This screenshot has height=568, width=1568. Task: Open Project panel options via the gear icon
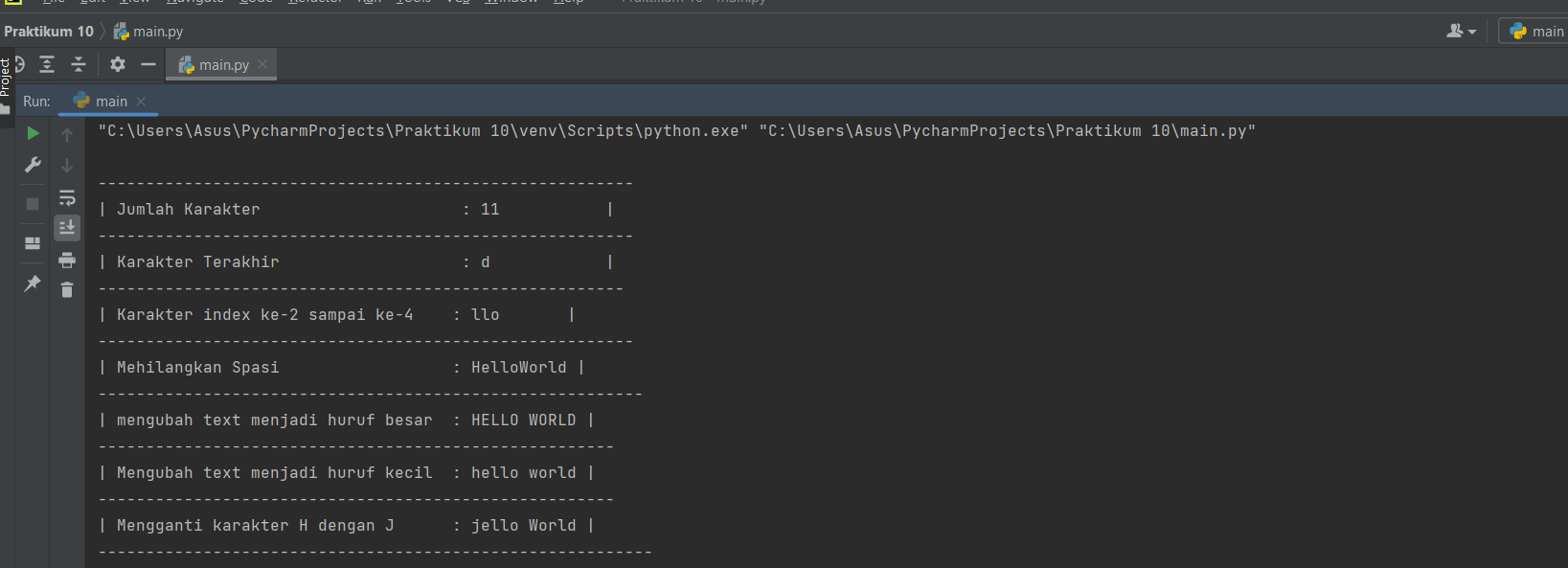118,64
